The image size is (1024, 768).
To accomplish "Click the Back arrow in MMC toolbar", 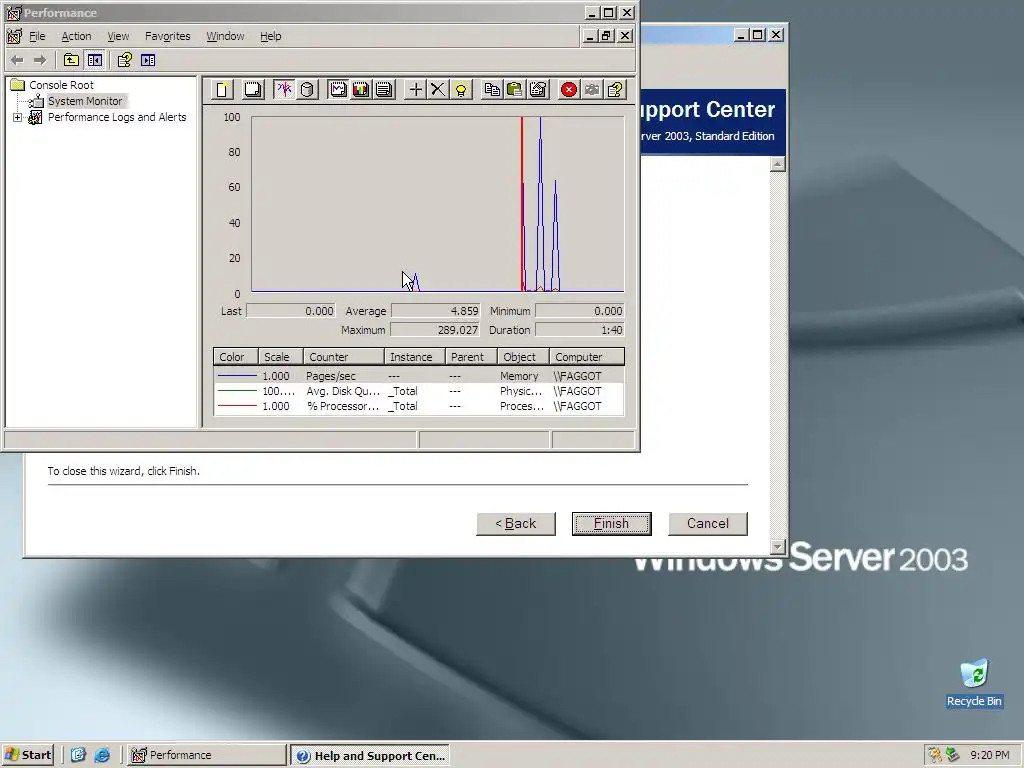I will [18, 60].
